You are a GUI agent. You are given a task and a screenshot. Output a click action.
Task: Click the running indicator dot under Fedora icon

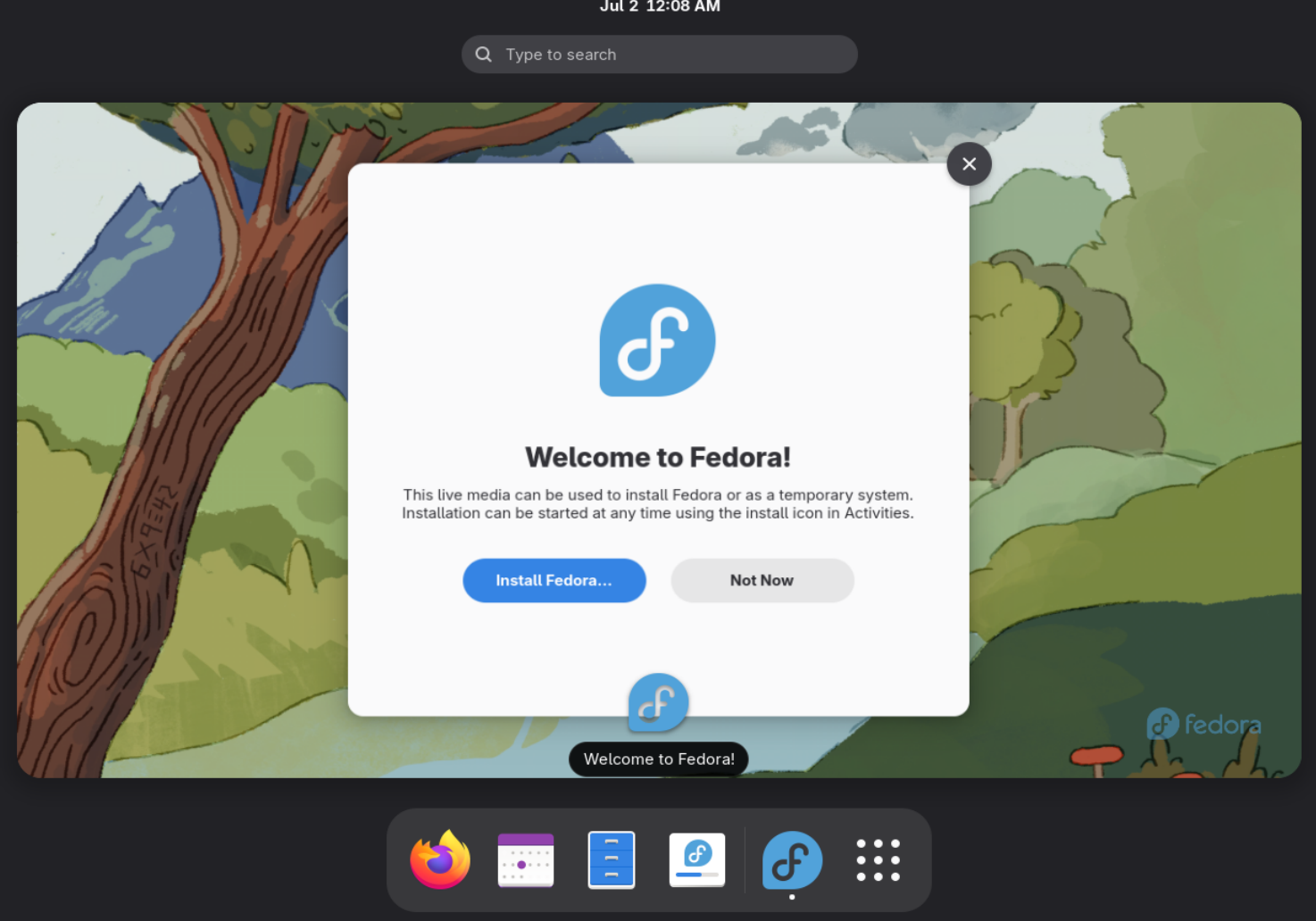792,897
